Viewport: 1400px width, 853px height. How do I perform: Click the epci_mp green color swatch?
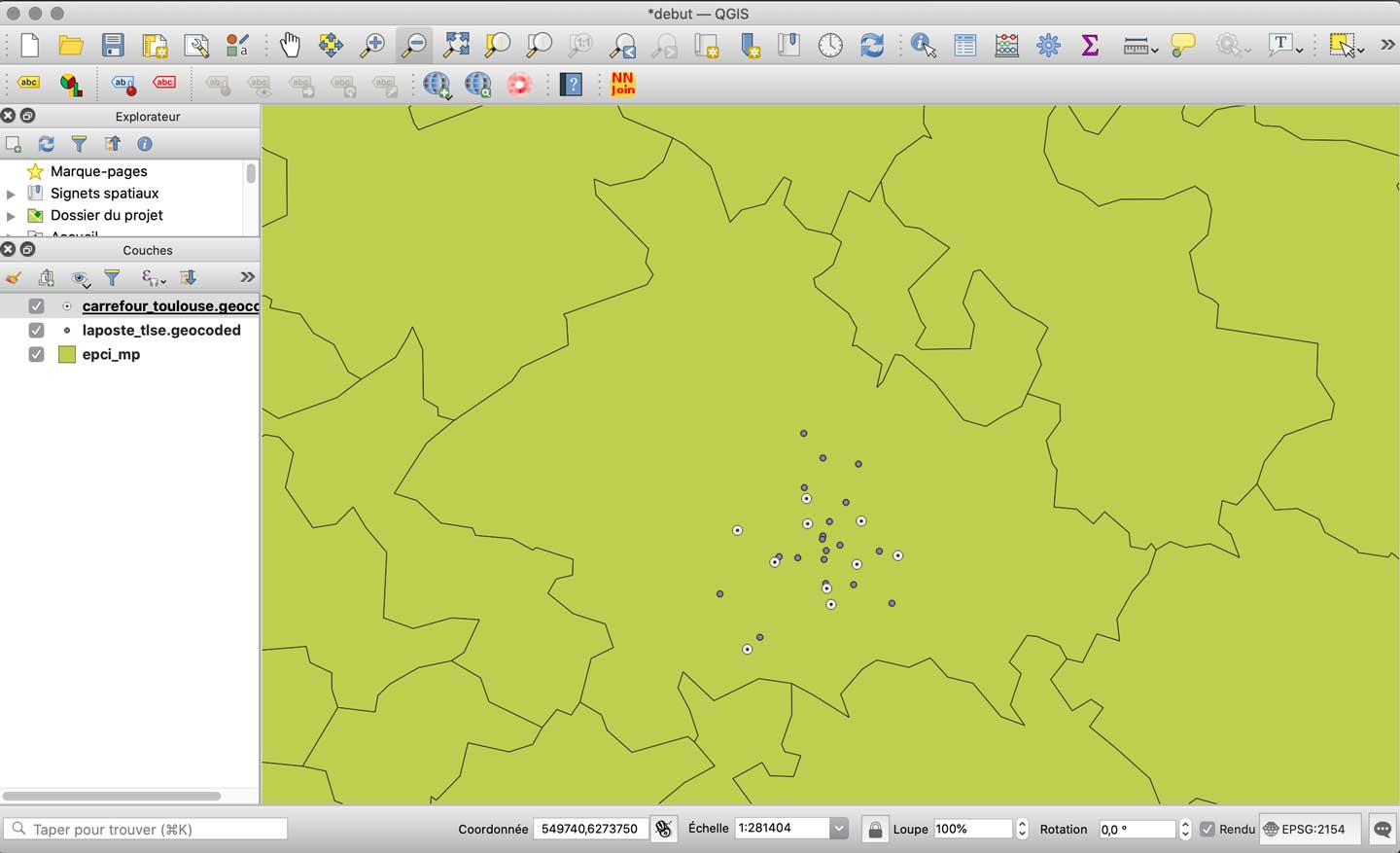point(67,354)
